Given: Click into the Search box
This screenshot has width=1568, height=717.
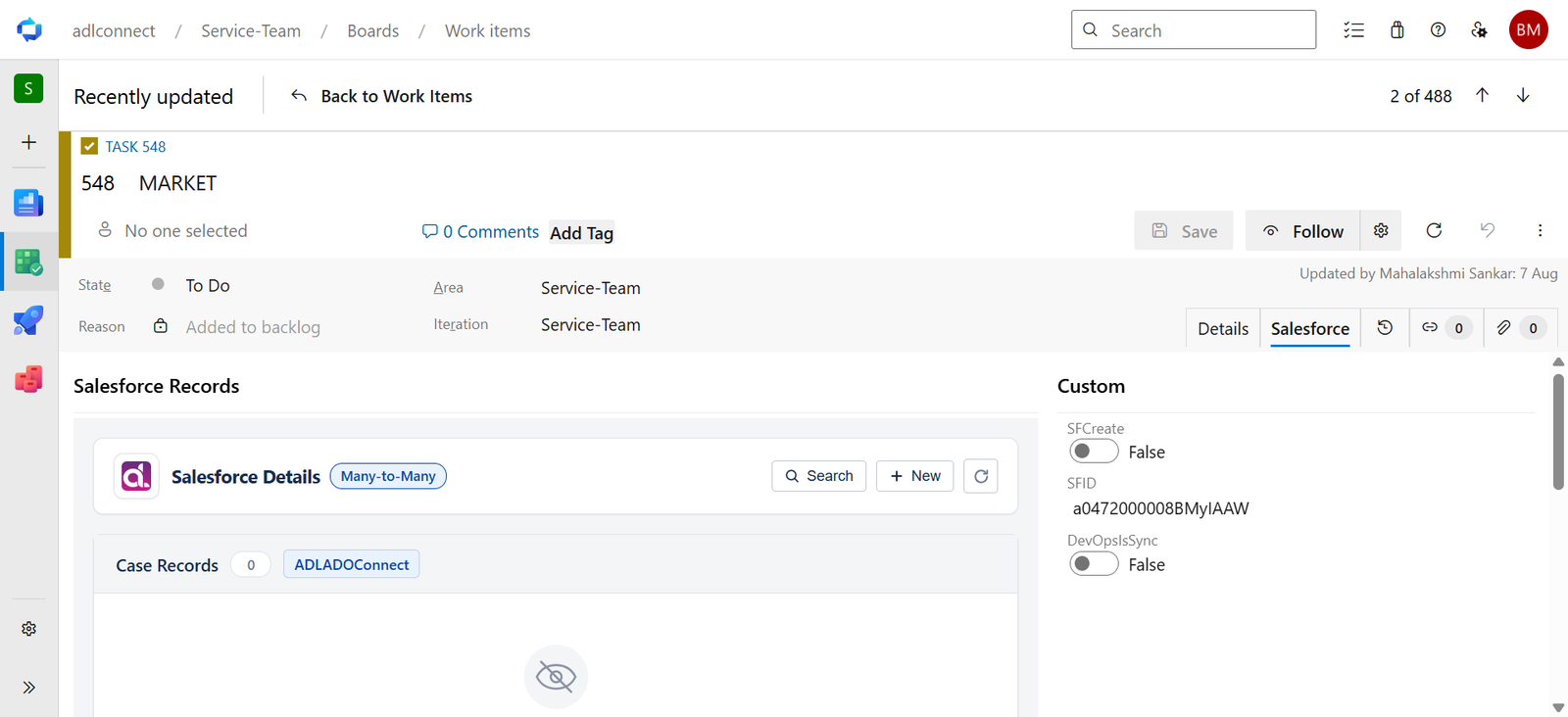Looking at the screenshot, I should [x=1194, y=29].
